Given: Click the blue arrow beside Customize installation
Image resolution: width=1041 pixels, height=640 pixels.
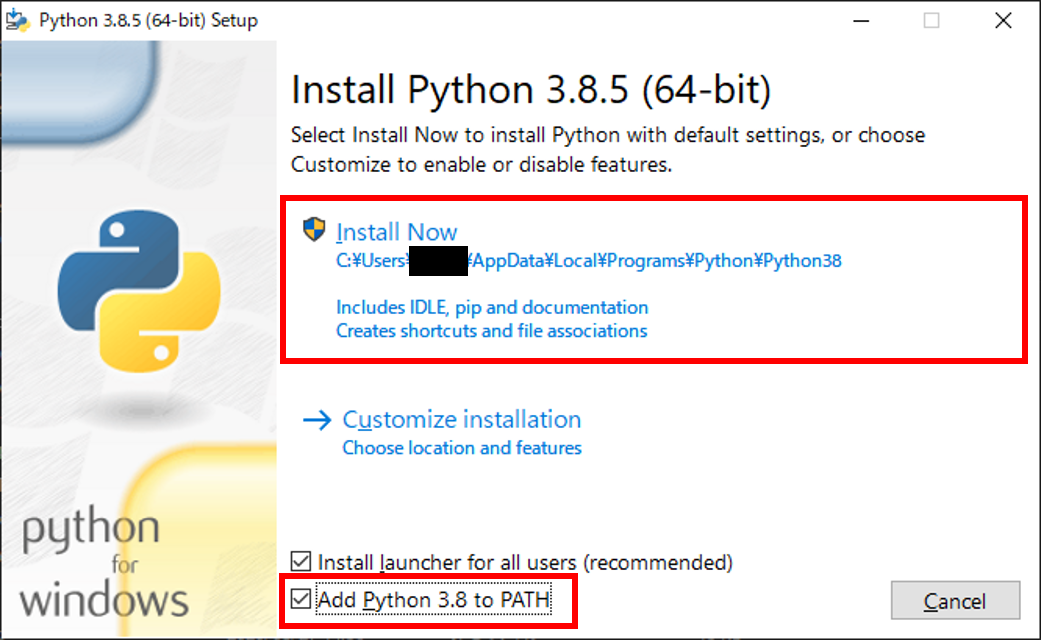Looking at the screenshot, I should [x=316, y=420].
